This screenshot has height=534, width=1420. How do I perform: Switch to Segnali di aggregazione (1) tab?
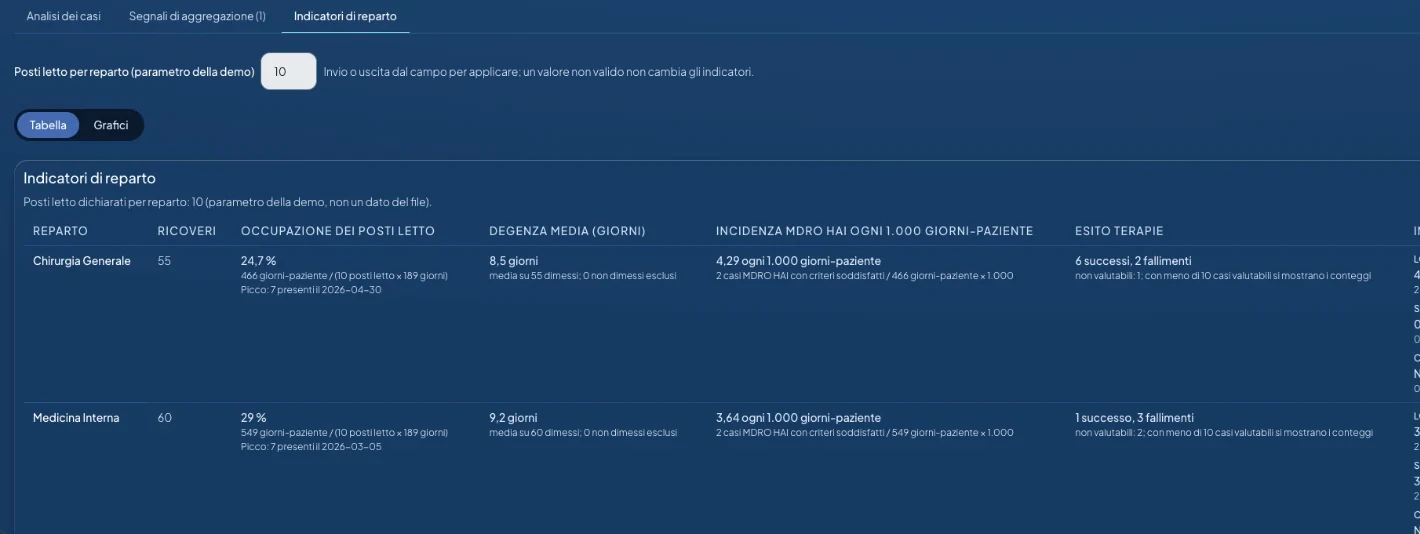tap(197, 17)
